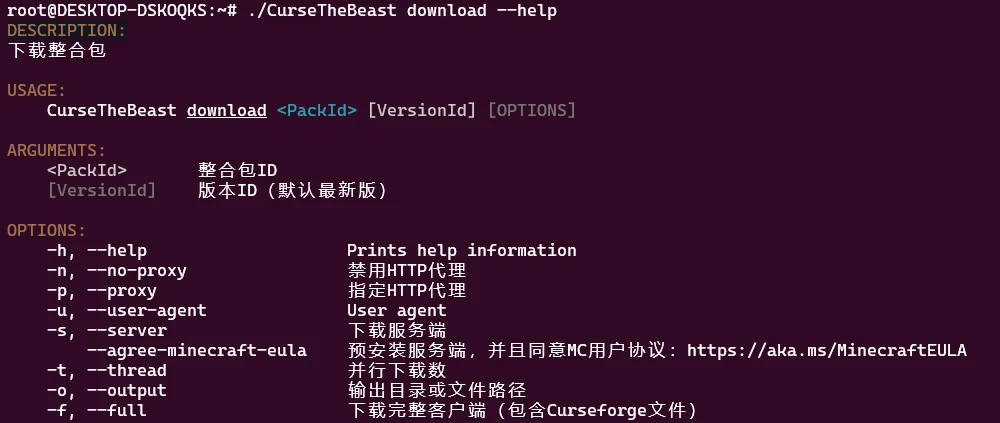1000x423 pixels.
Task: Click the --proxy option flag
Action: pos(122,291)
